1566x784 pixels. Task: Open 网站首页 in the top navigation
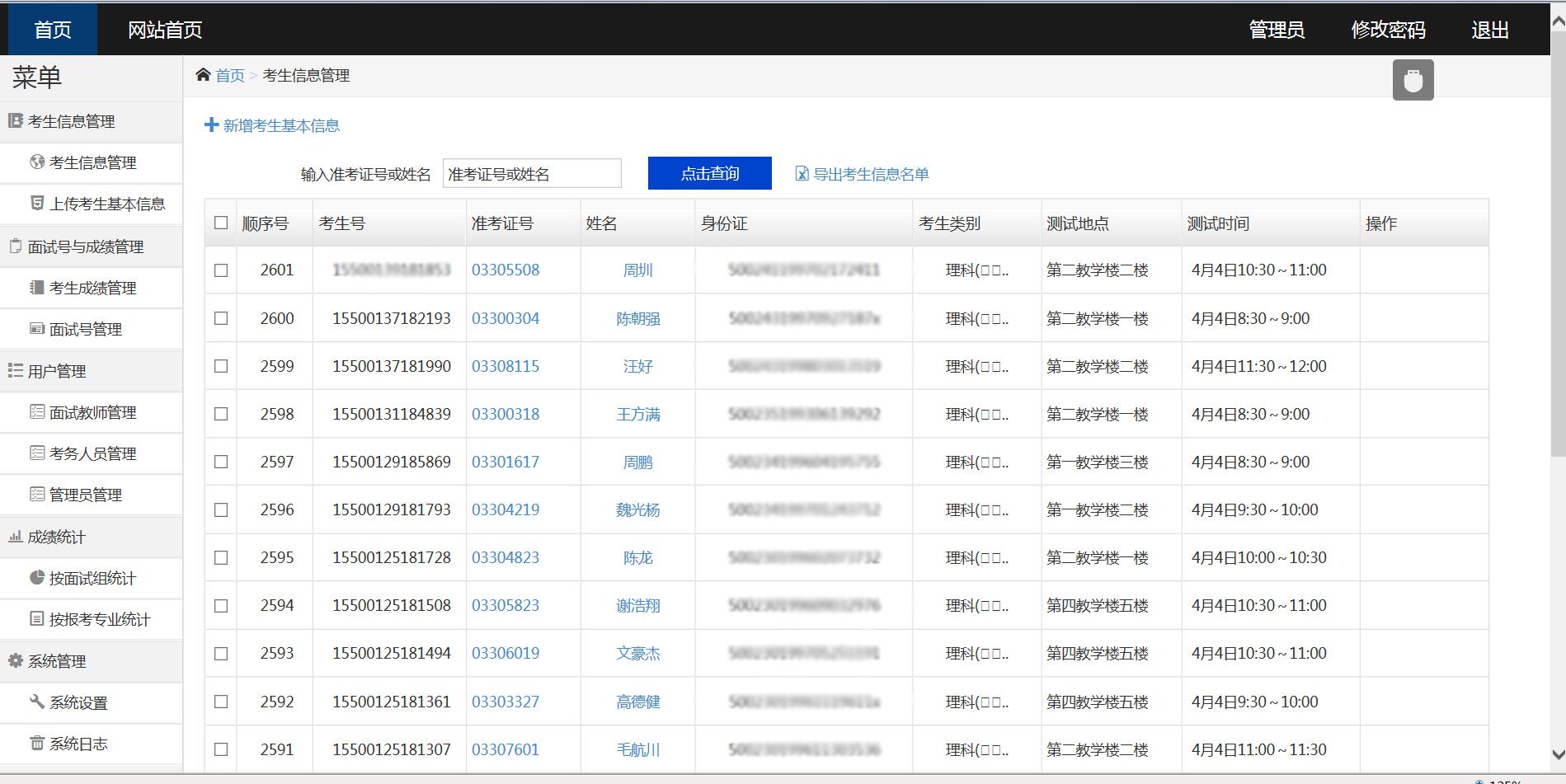(x=165, y=30)
